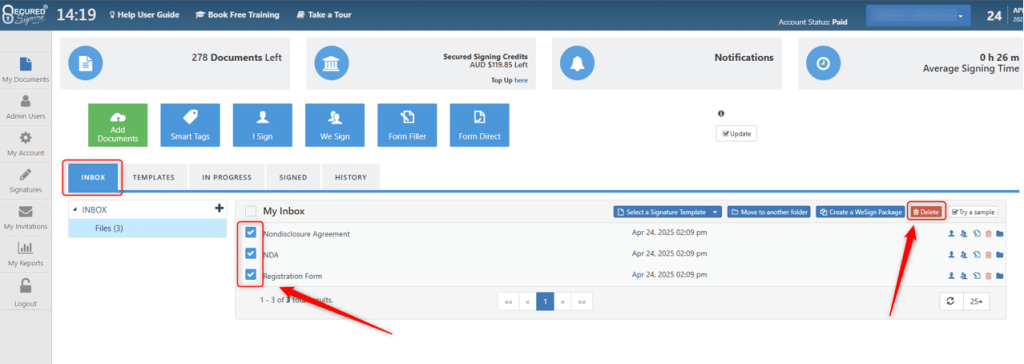Collapse the INBOX folder tree
The height and width of the screenshot is (364, 1024).
[x=74, y=210]
